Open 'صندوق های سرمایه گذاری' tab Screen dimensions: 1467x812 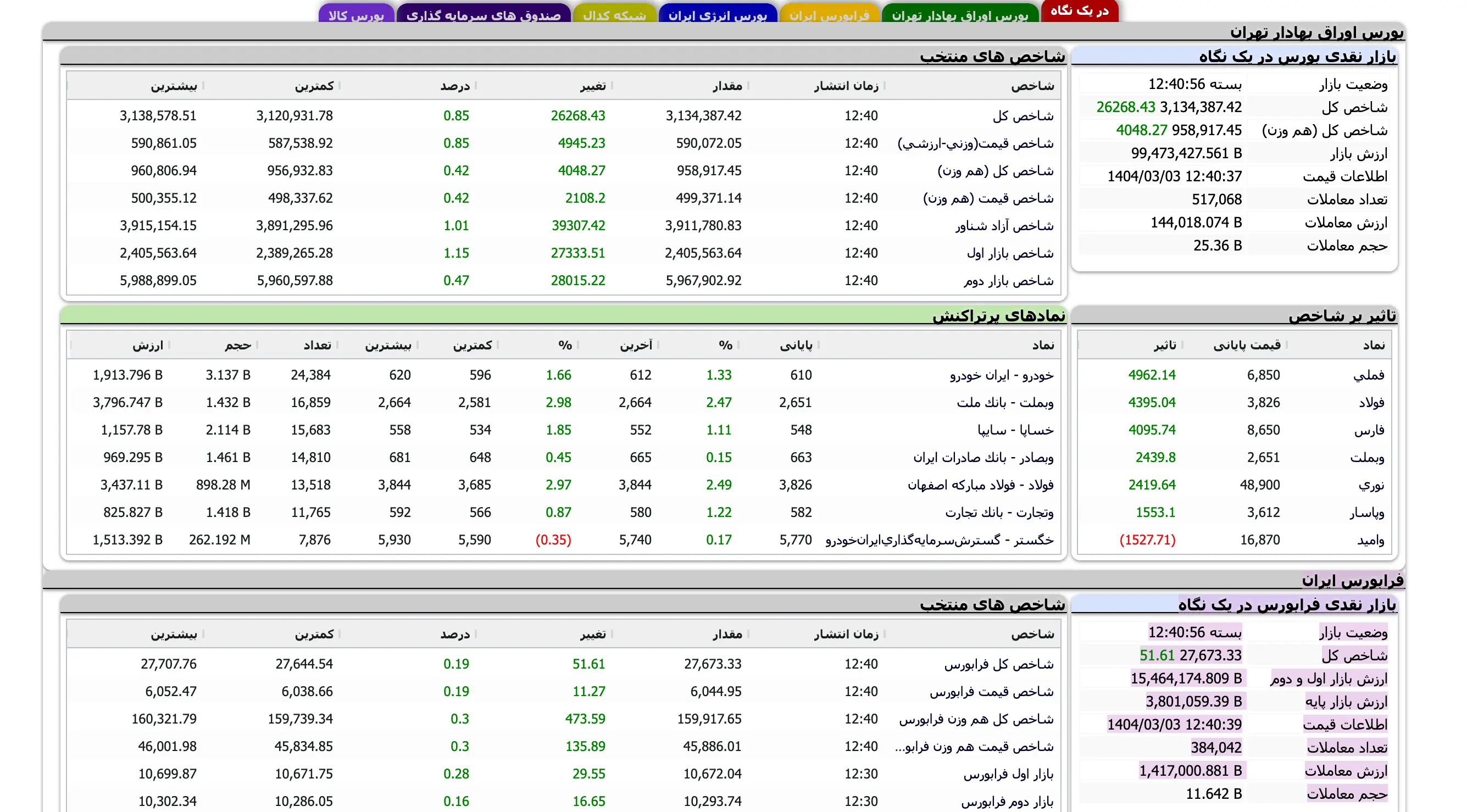[x=484, y=14]
